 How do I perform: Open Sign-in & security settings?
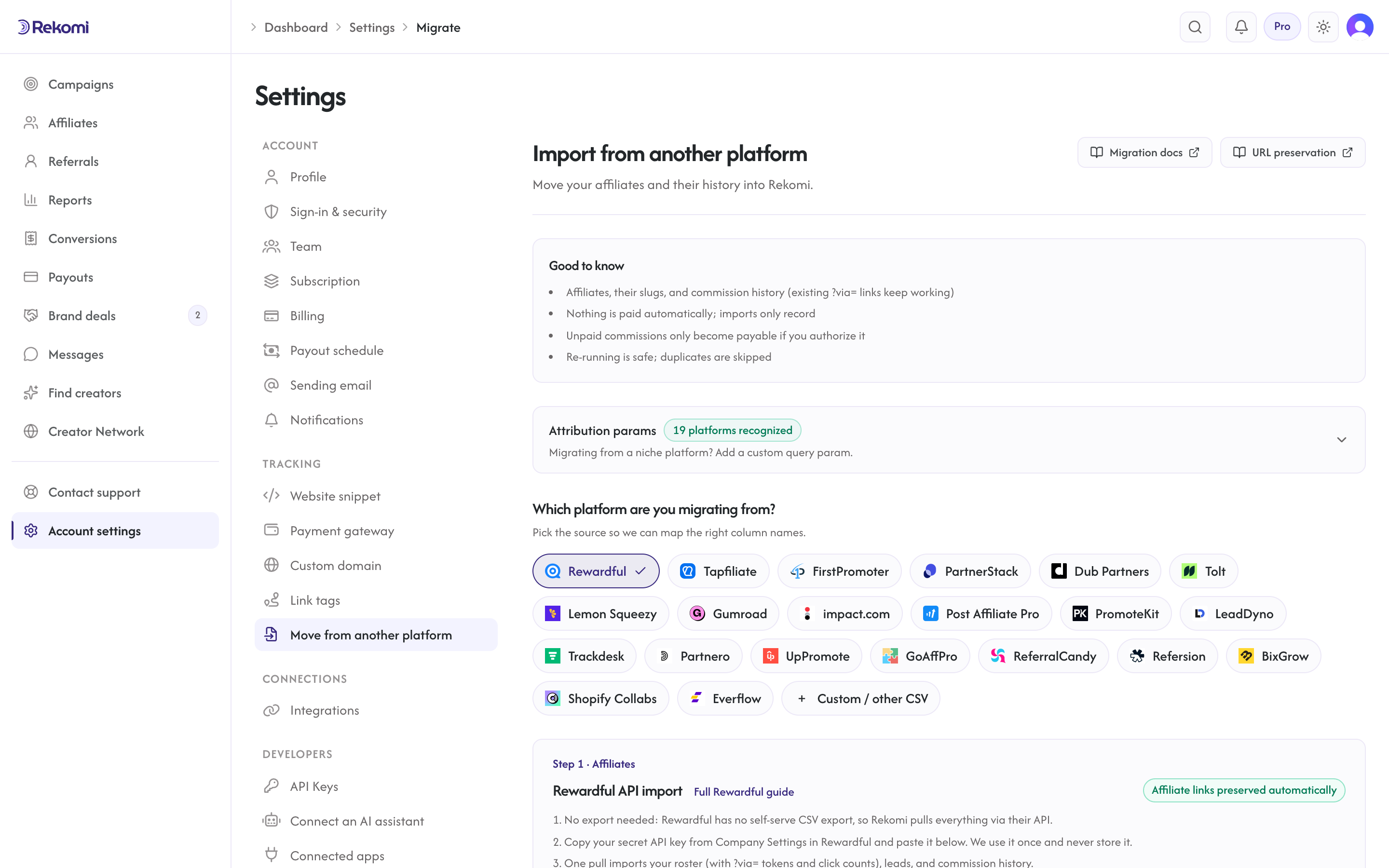point(376,212)
